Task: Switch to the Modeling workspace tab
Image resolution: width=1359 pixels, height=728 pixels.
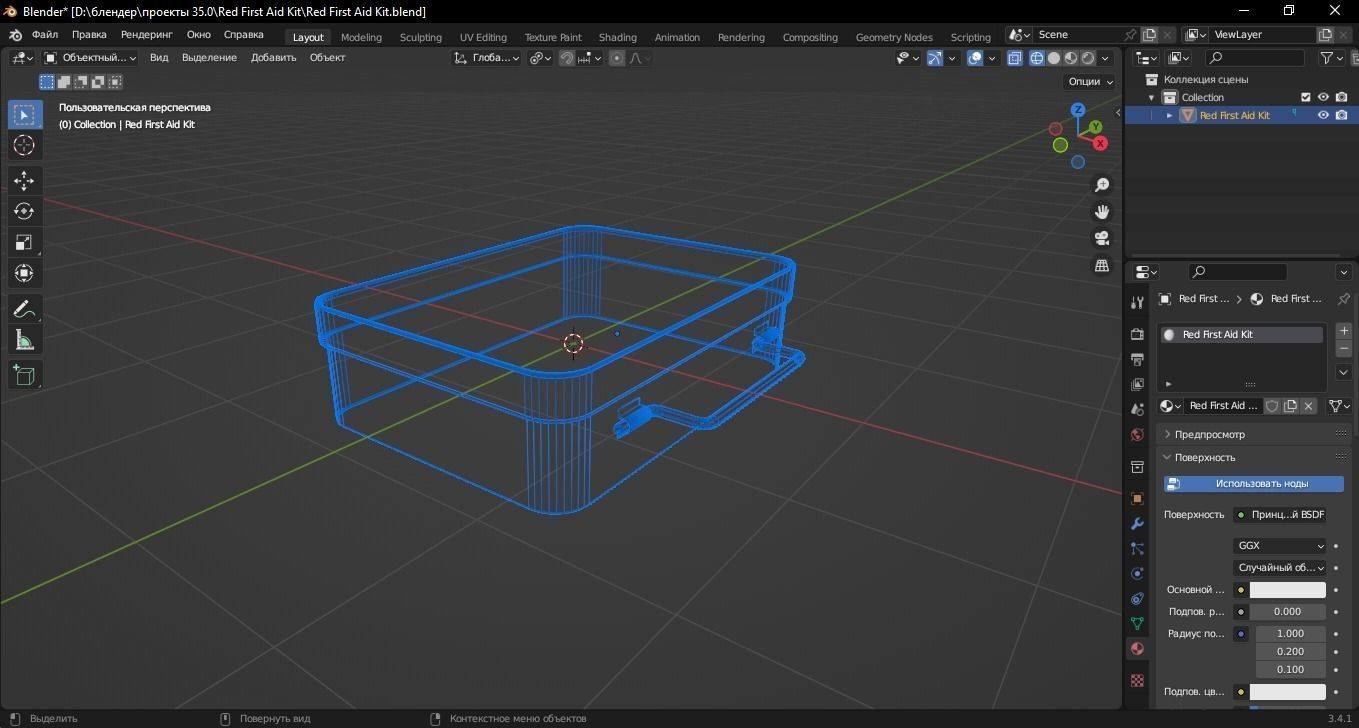Action: click(x=361, y=37)
